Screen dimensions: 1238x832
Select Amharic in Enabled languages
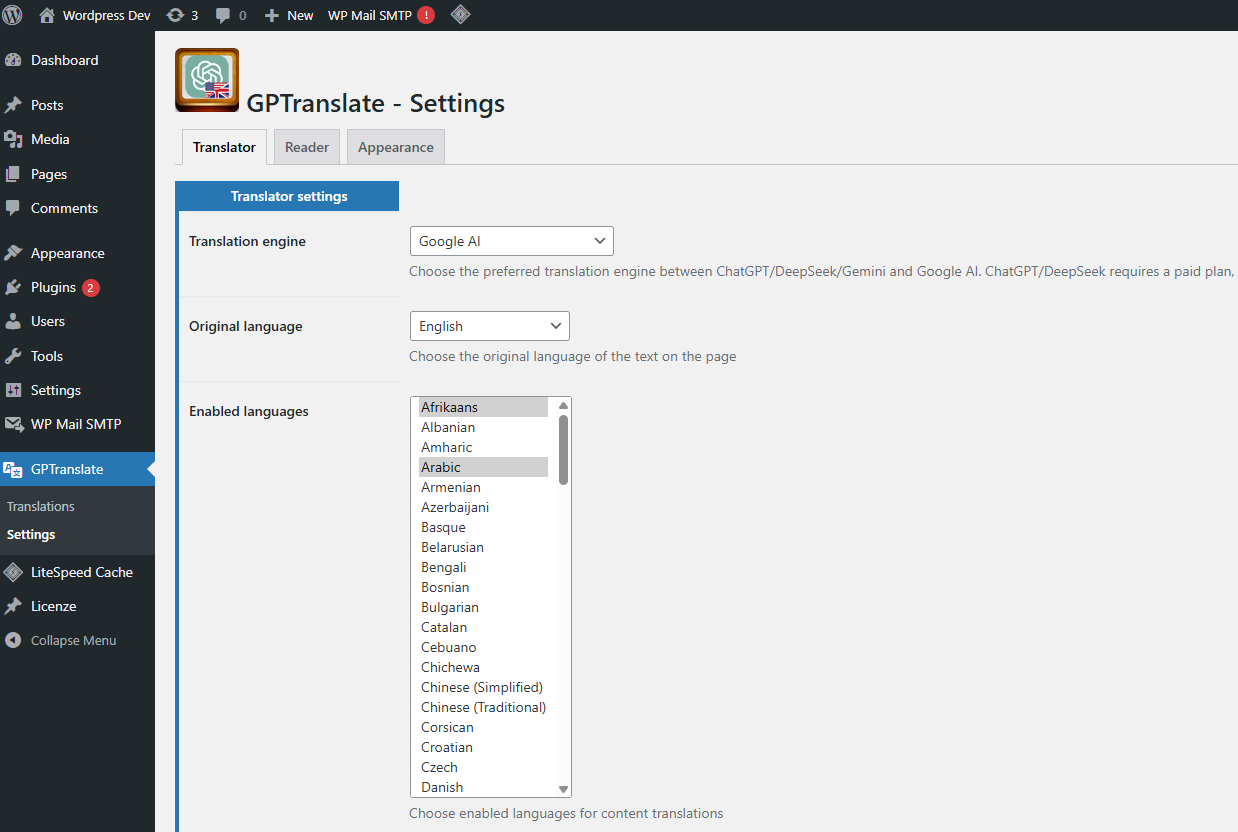point(483,447)
